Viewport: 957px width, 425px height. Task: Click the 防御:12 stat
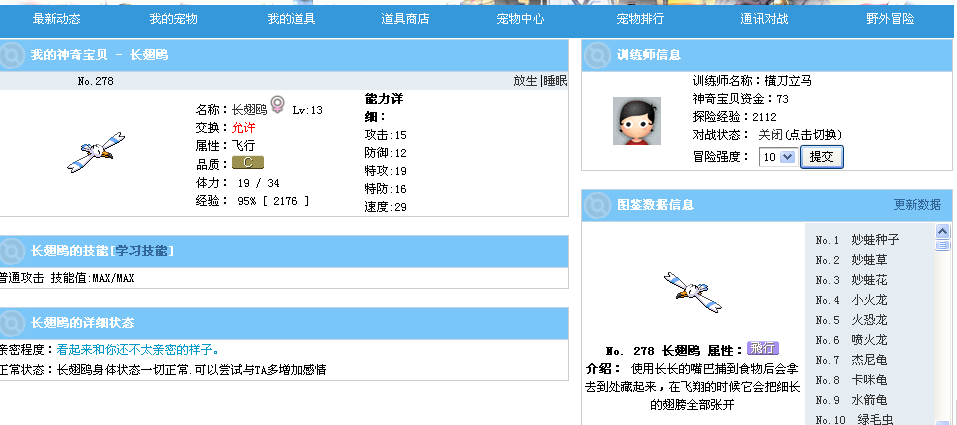[x=385, y=153]
